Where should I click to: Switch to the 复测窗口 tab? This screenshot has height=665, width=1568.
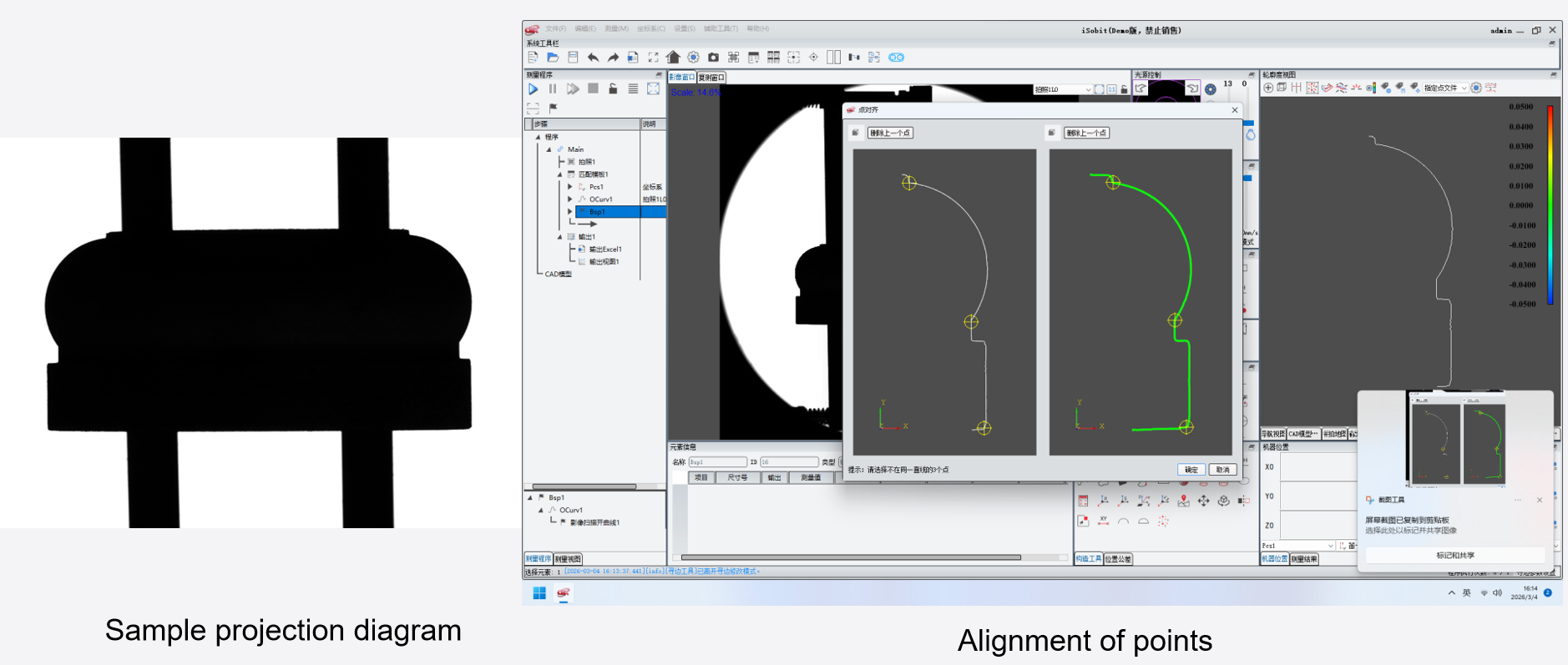[711, 78]
